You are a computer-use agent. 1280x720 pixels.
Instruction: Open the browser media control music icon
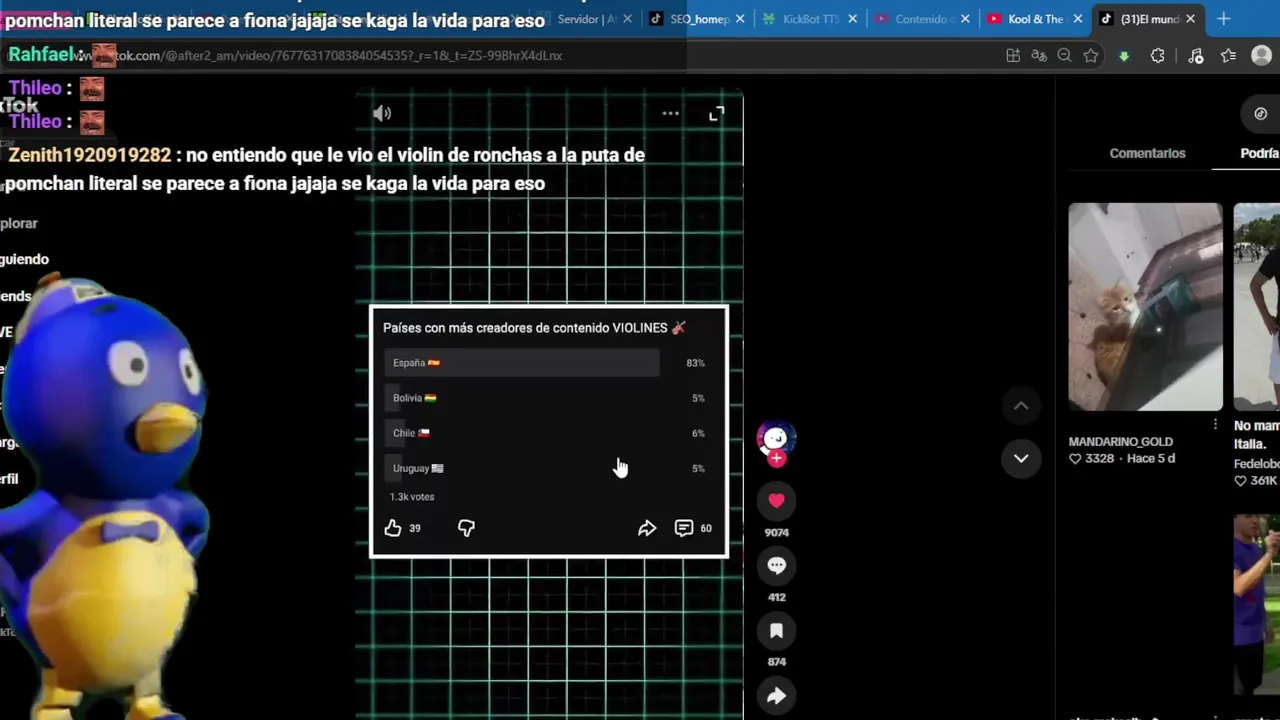point(1195,56)
